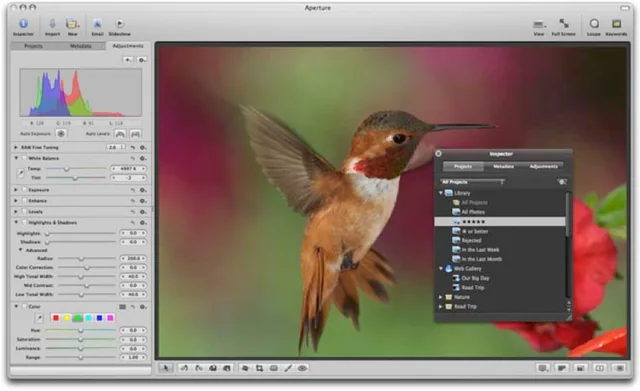Open the View toolbar control

click(539, 24)
